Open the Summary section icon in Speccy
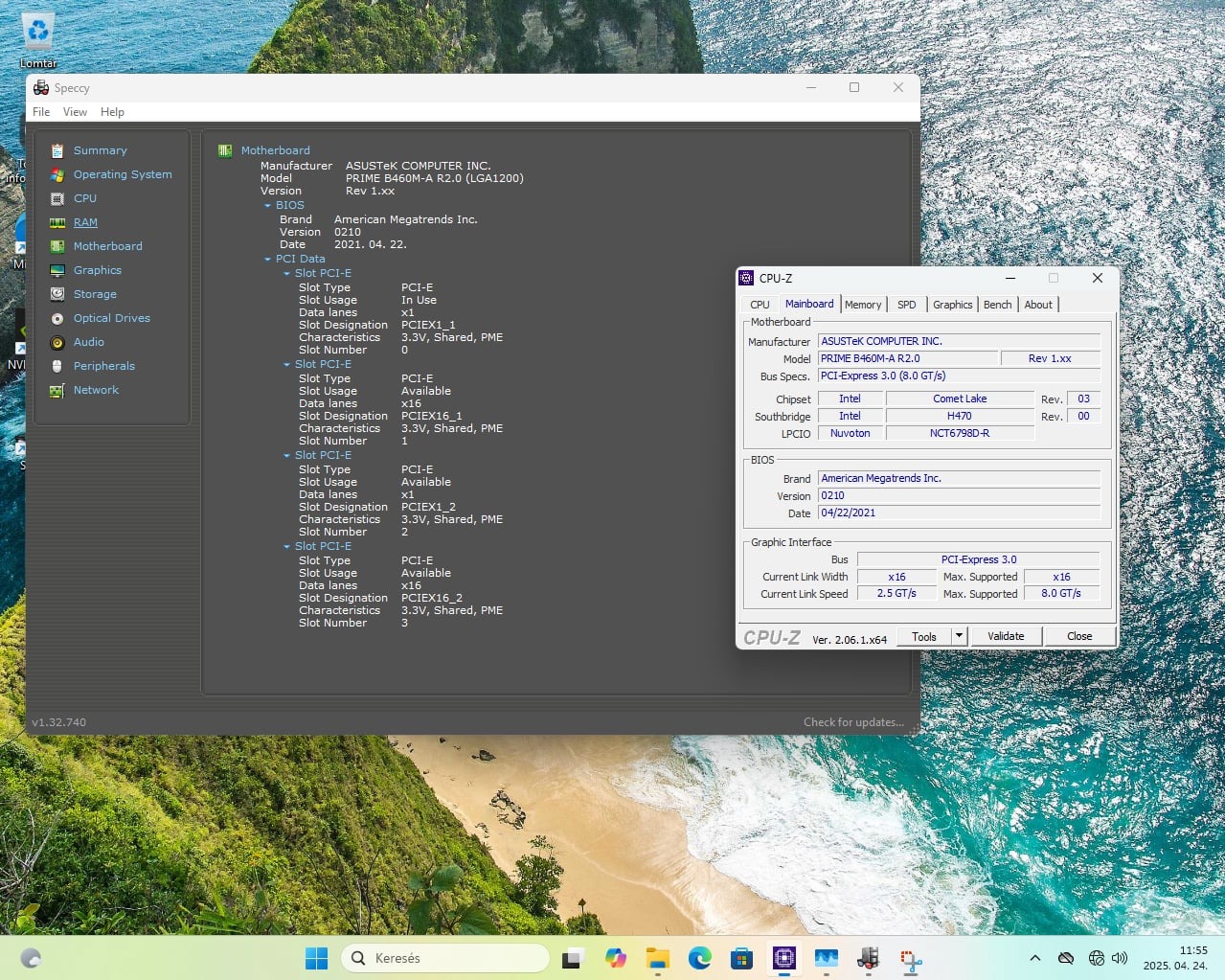Image resolution: width=1225 pixels, height=980 pixels. (57, 150)
